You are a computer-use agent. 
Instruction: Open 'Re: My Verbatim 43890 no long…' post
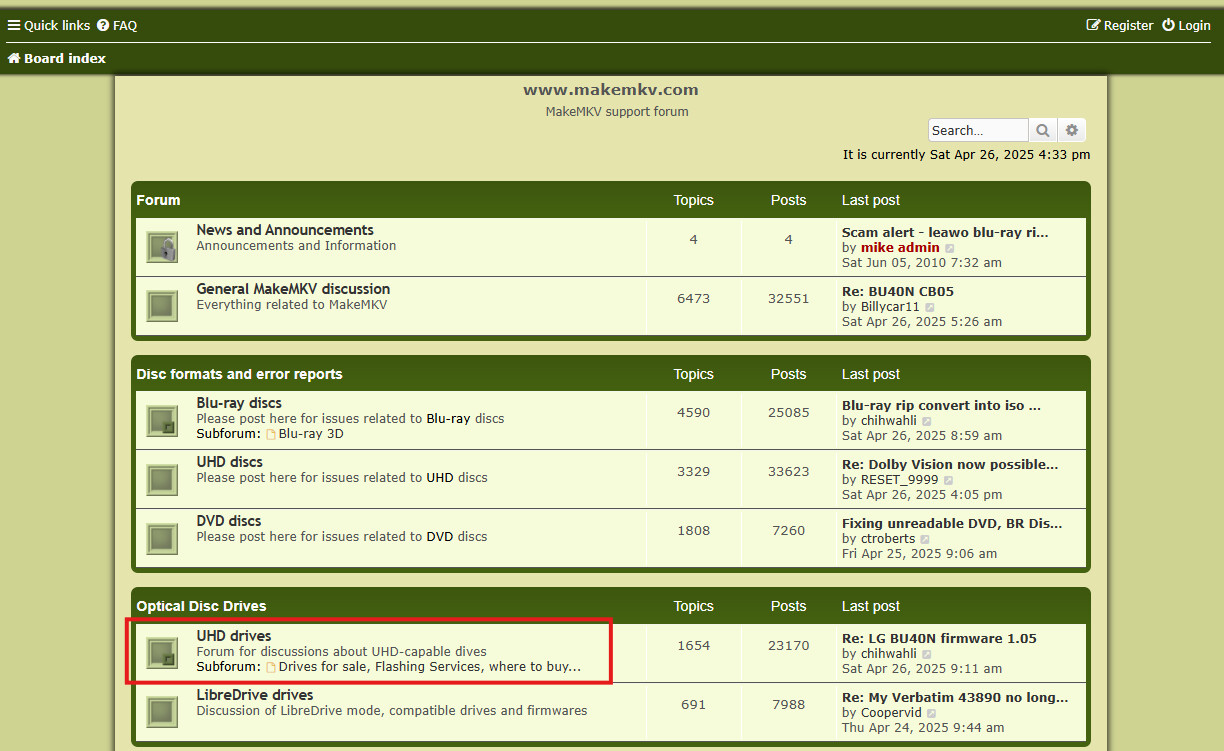point(955,697)
